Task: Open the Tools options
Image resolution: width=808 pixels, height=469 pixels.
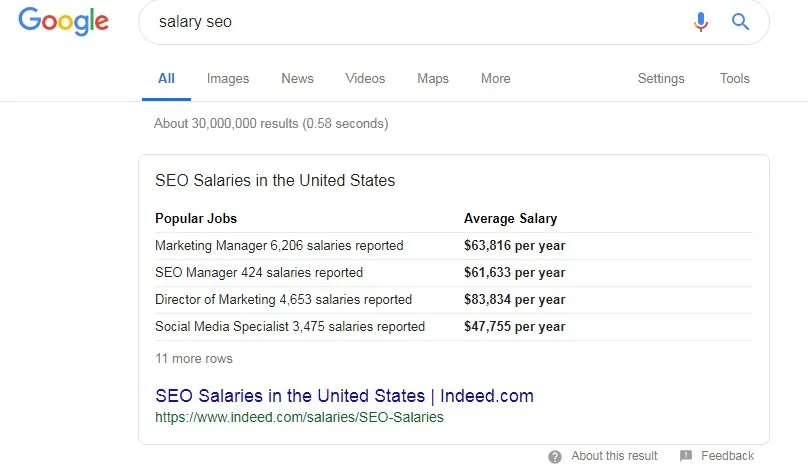Action: [734, 78]
